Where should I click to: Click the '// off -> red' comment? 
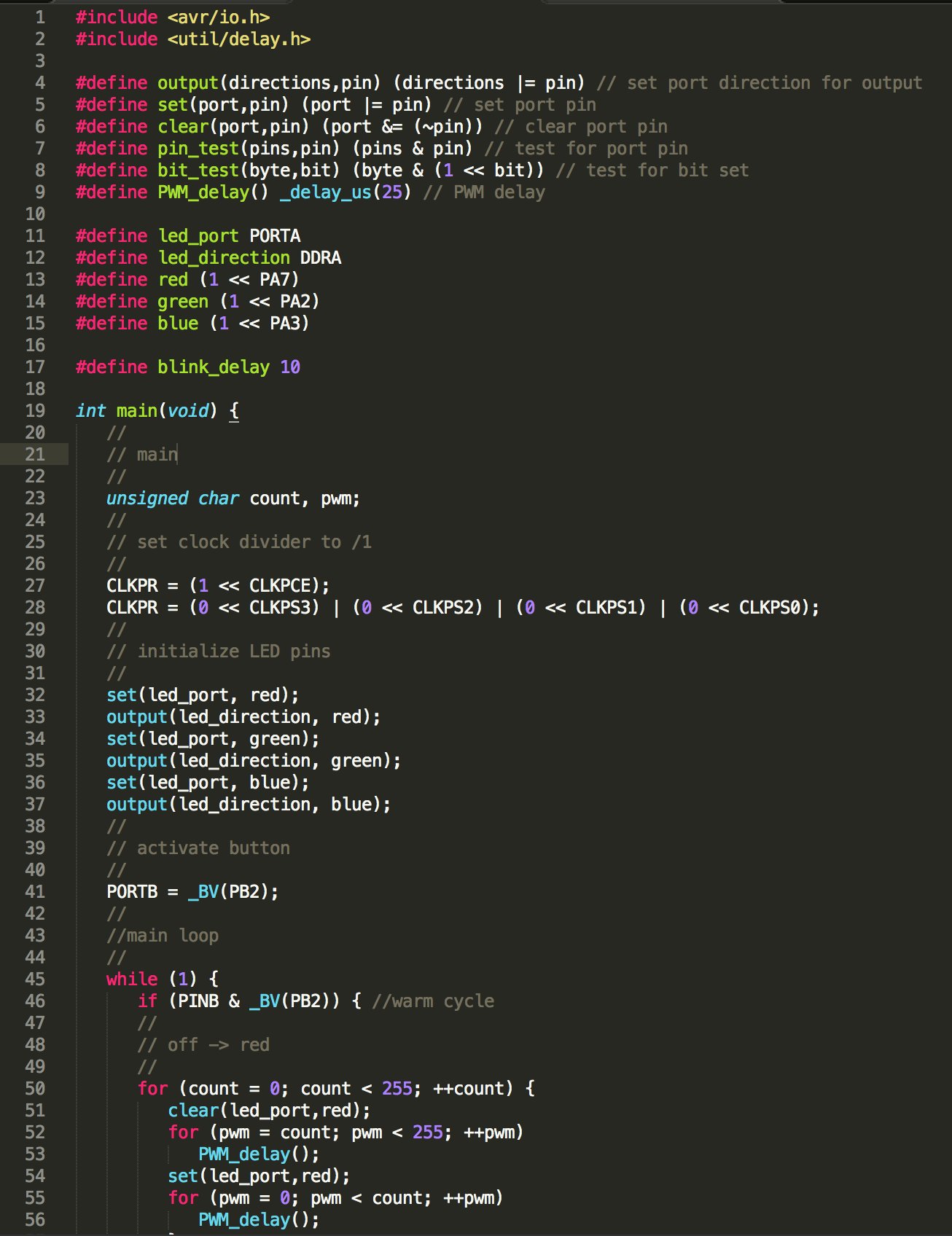tap(203, 1045)
